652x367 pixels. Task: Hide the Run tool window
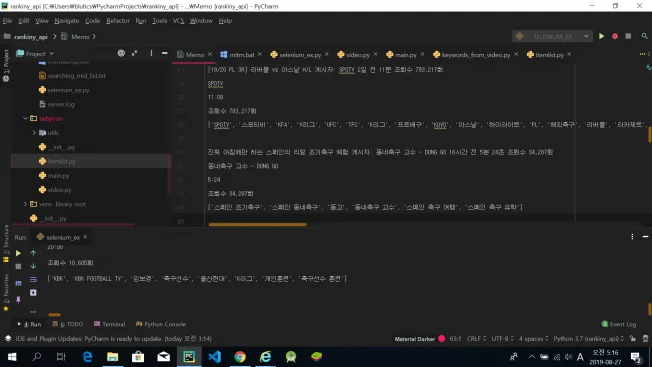tap(645, 236)
